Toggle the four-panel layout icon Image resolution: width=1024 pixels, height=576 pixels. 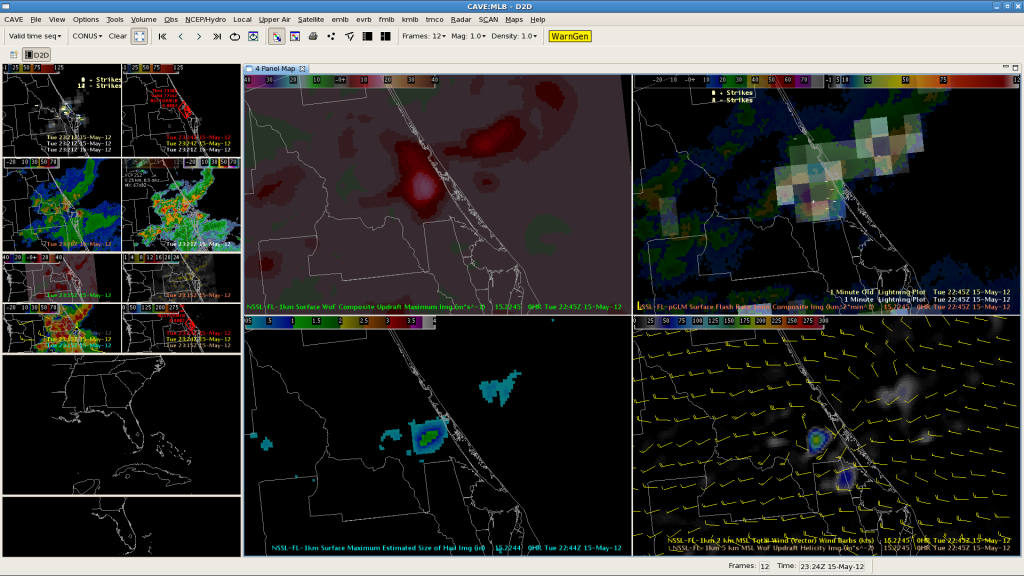click(385, 36)
